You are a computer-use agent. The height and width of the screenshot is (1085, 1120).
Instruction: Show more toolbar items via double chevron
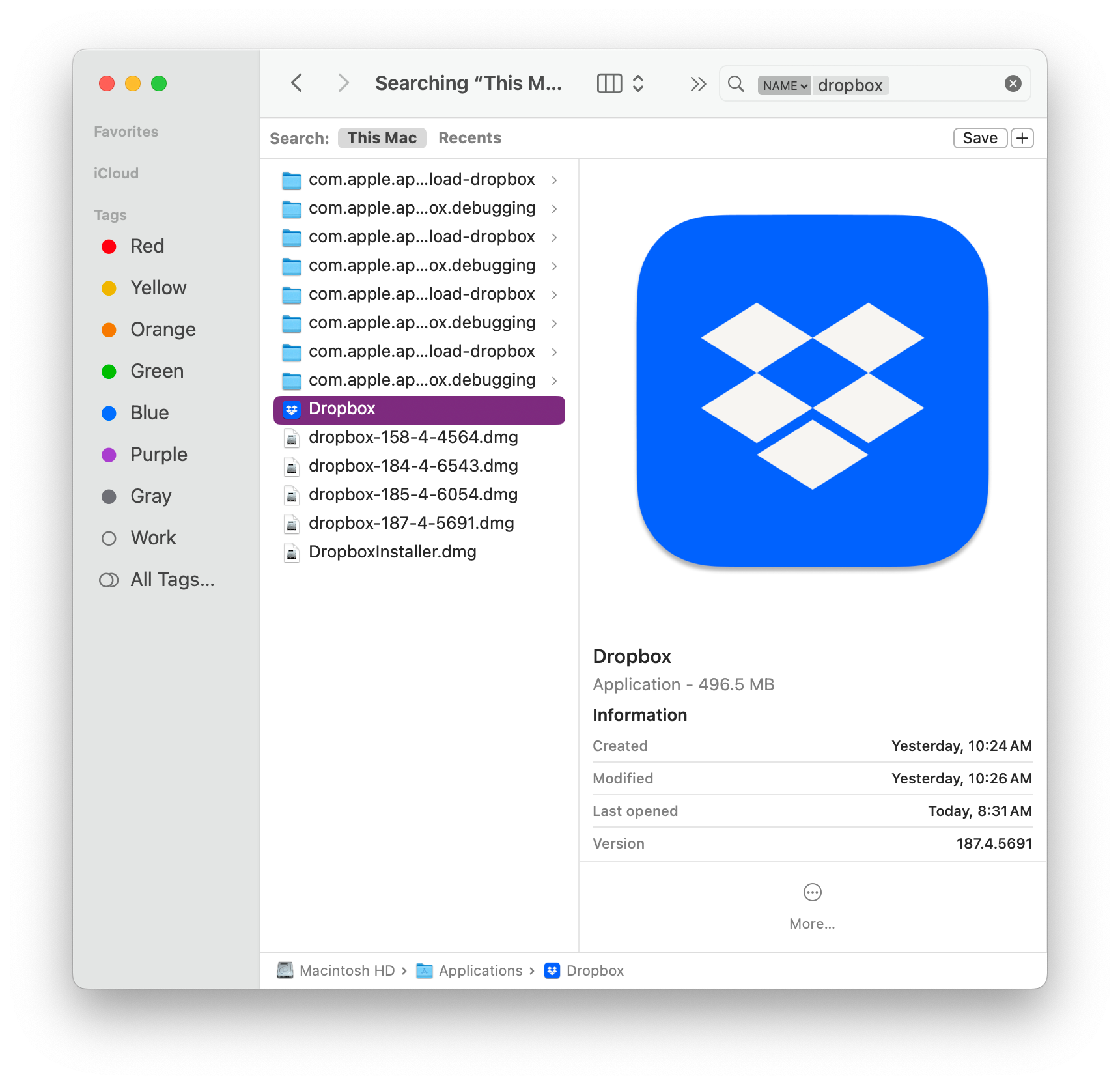click(698, 84)
